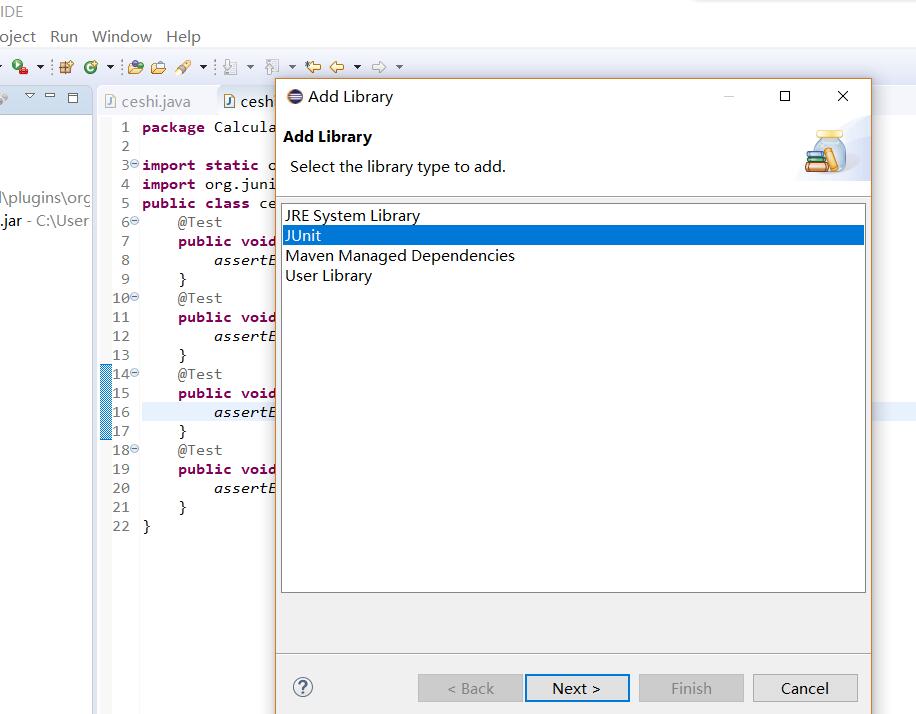Image resolution: width=916 pixels, height=714 pixels.
Task: Click the Open Task folder icon
Action: click(x=158, y=67)
